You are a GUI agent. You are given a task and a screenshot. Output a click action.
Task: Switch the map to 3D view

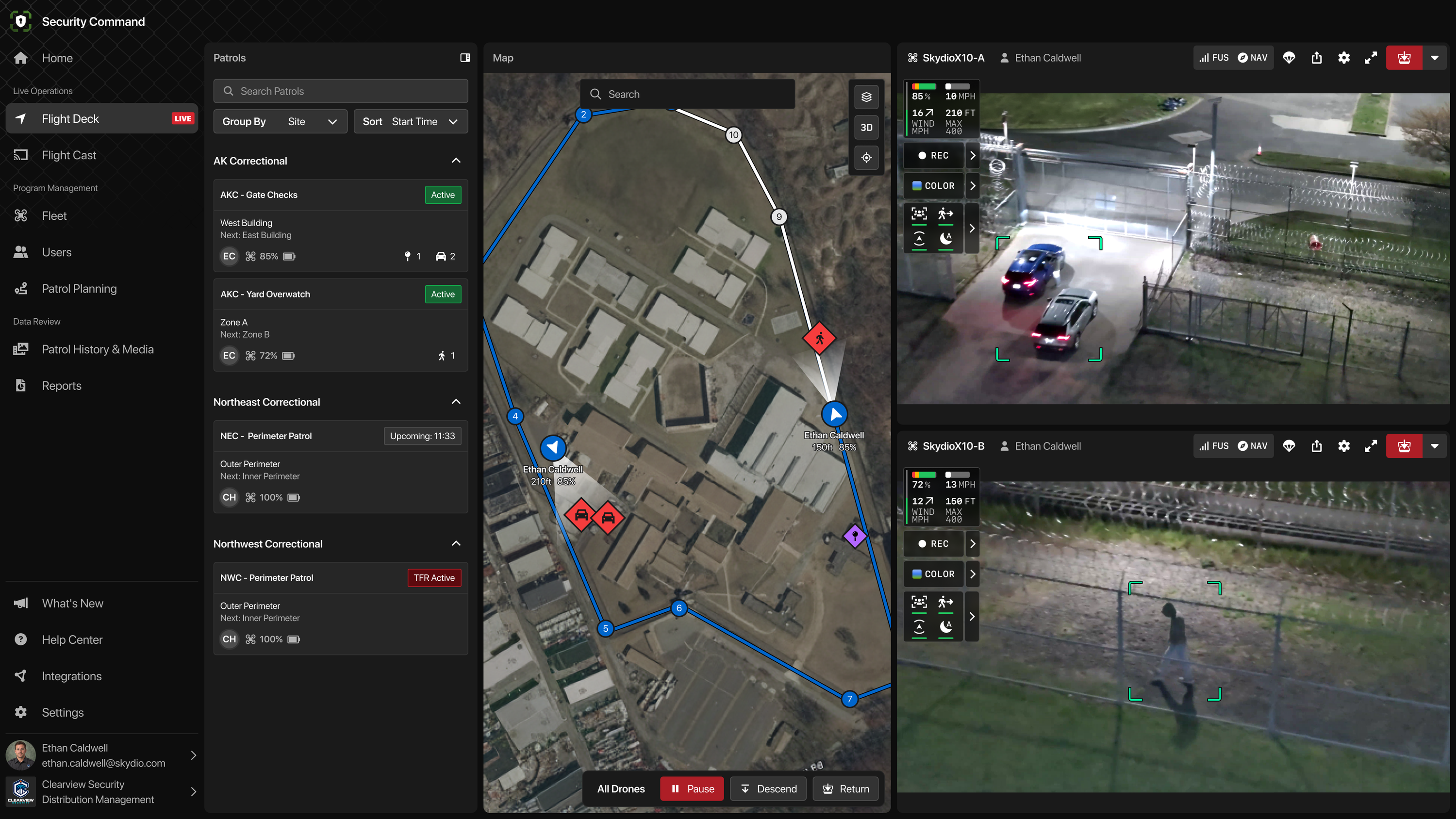click(866, 128)
